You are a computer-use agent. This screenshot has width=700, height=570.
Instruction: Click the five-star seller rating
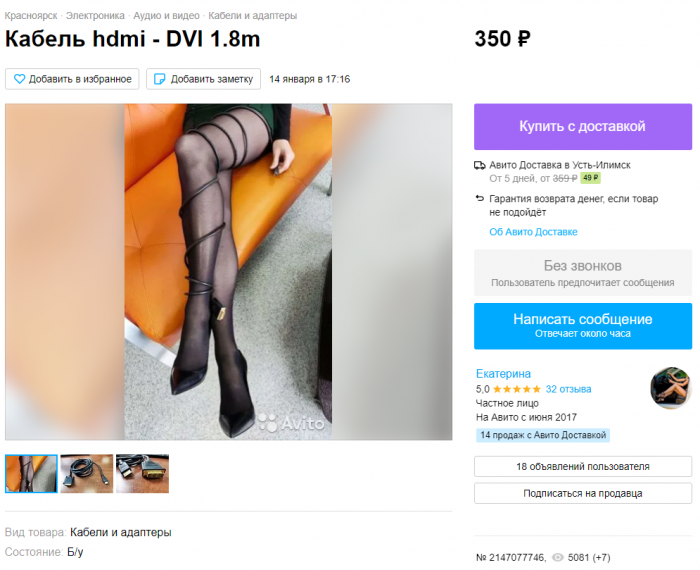click(517, 389)
